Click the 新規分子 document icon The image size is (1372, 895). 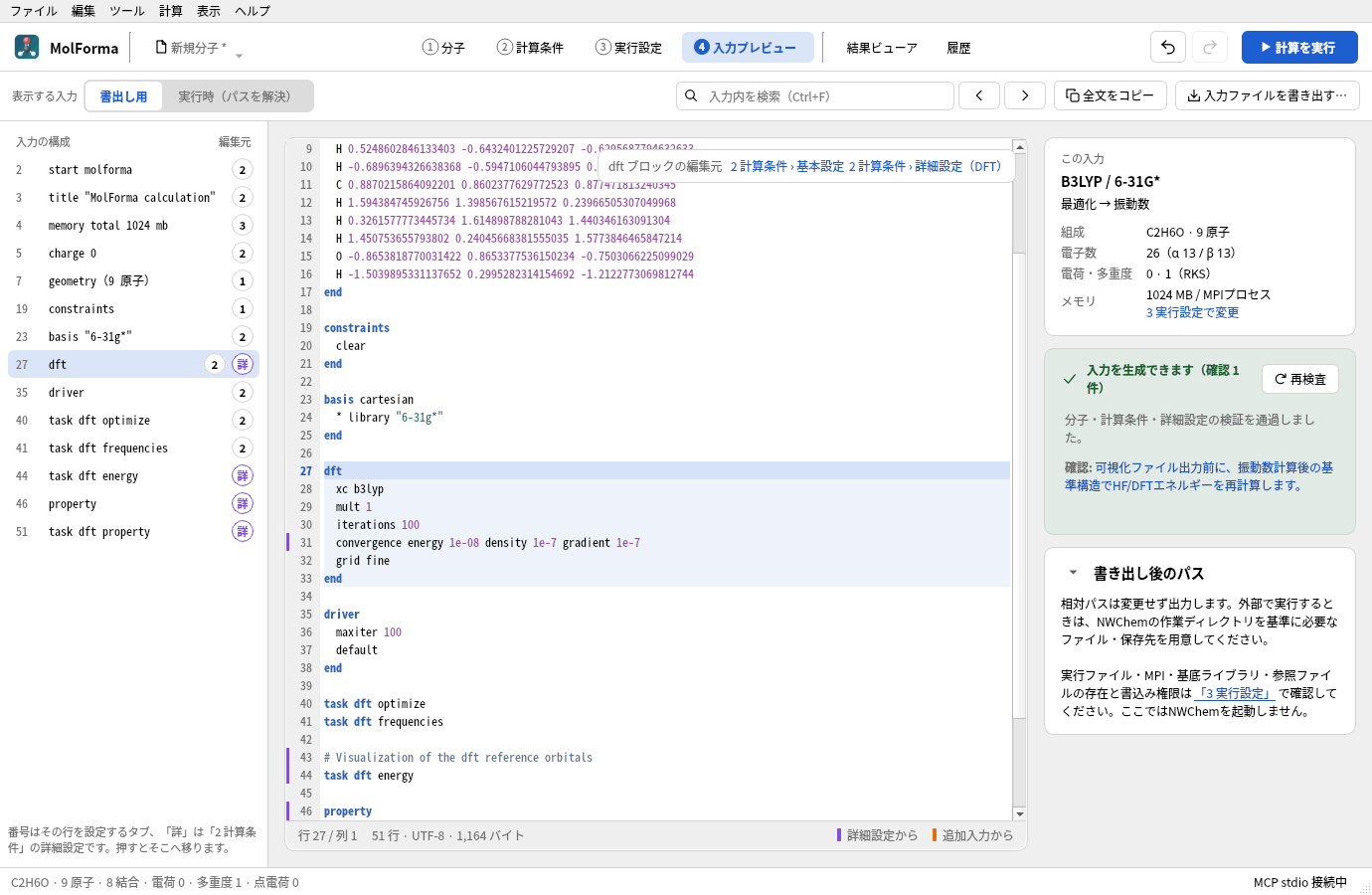(161, 47)
